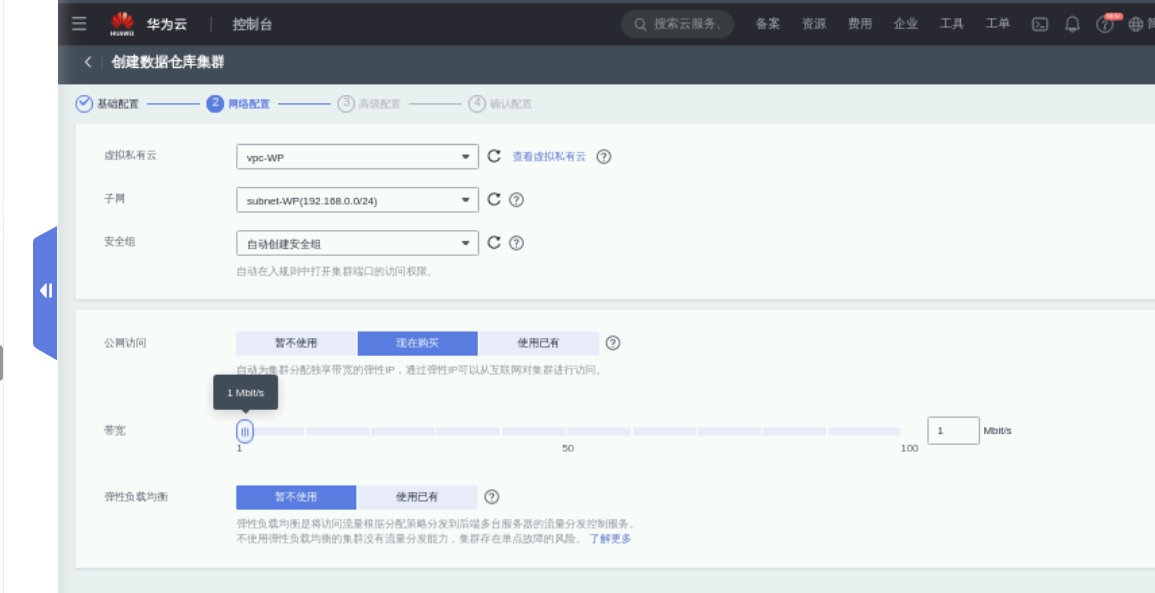The width and height of the screenshot is (1155, 593).
Task: Click the 带宽 field label
Action: coord(115,430)
